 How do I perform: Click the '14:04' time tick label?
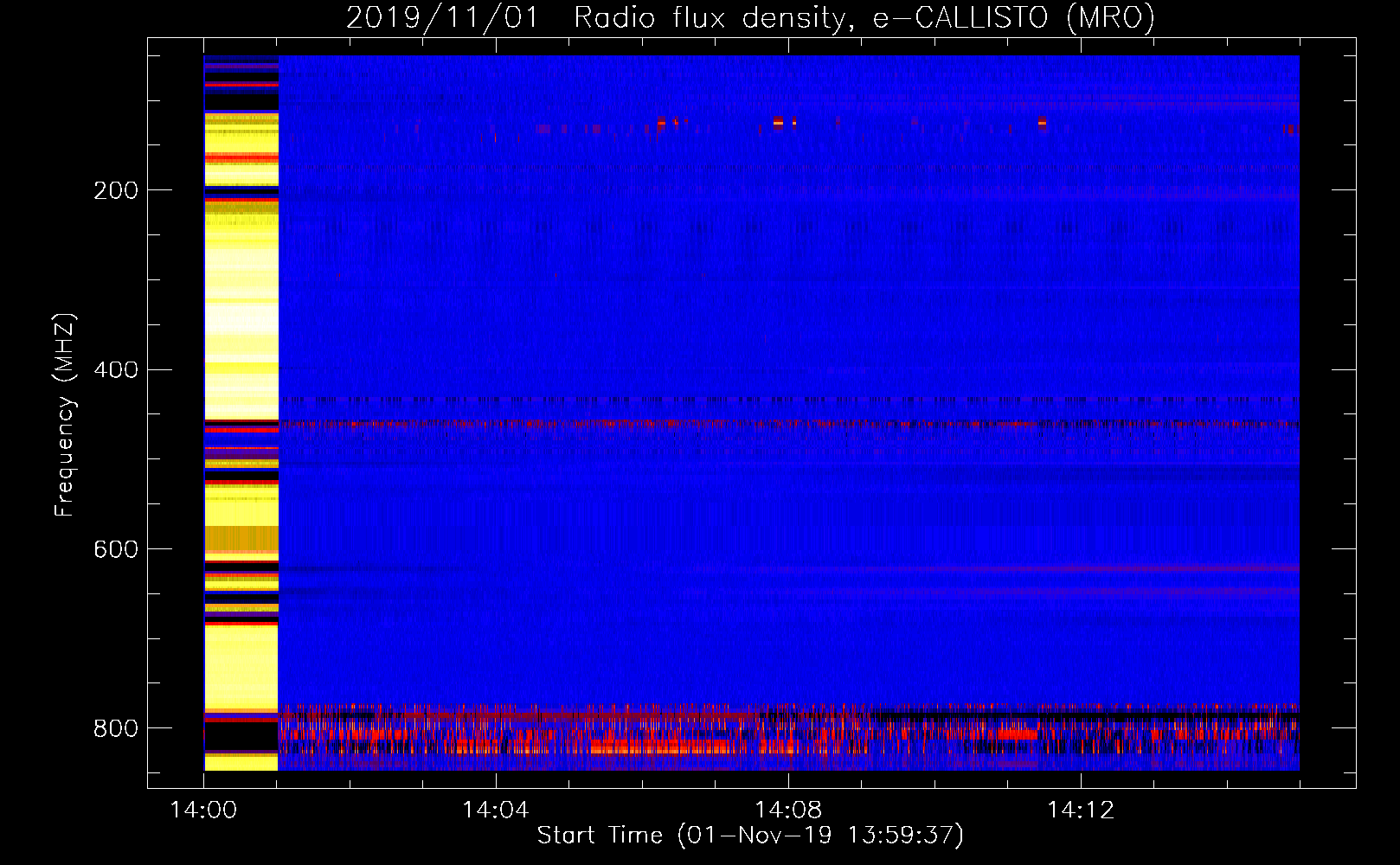496,811
